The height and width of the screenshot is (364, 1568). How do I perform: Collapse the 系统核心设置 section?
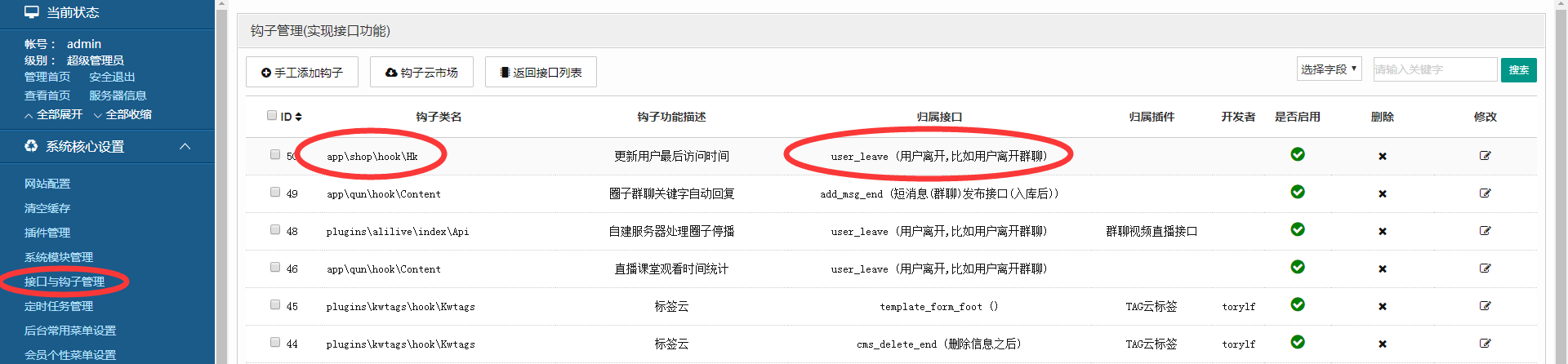click(x=185, y=146)
